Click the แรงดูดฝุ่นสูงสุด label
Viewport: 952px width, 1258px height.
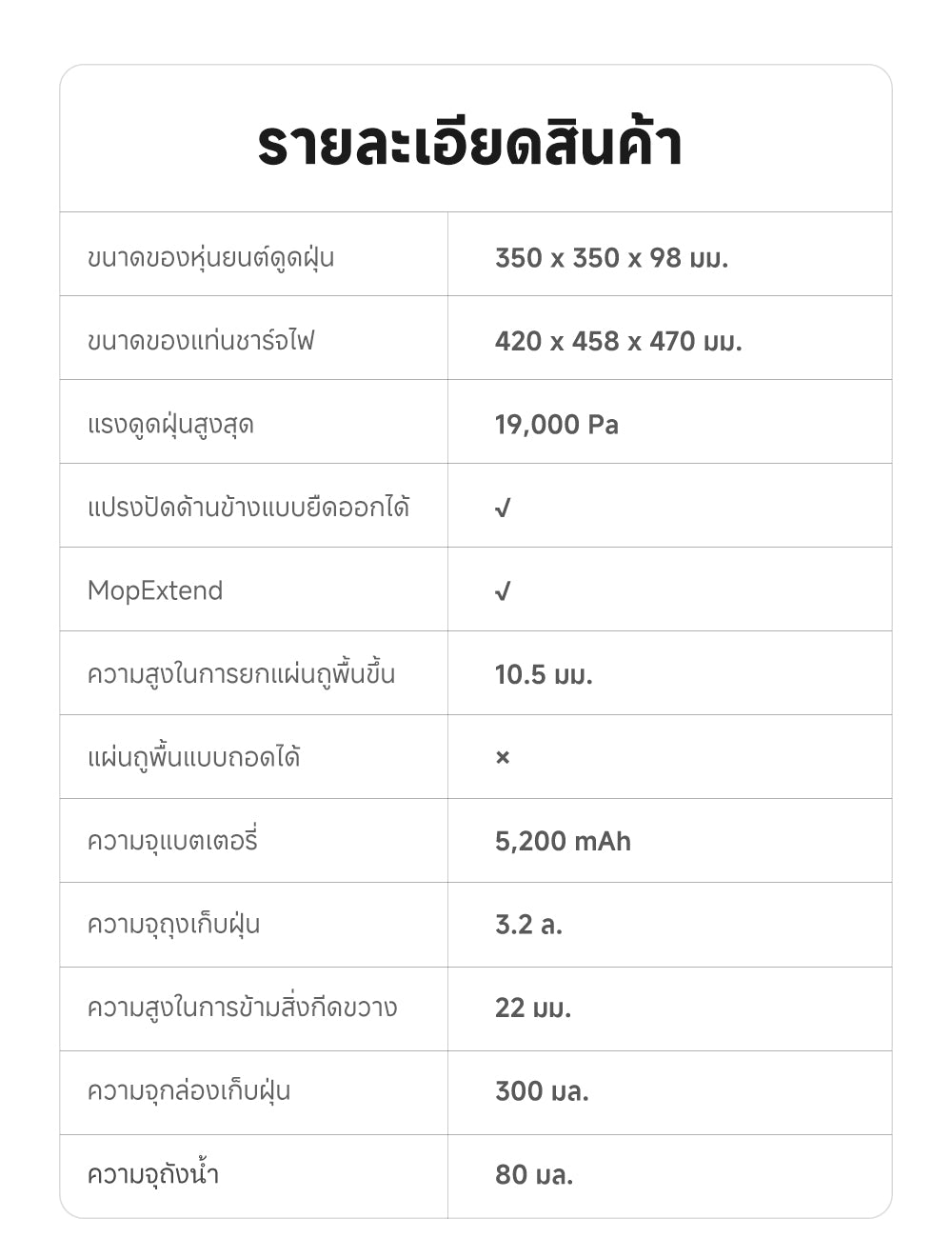pos(170,424)
